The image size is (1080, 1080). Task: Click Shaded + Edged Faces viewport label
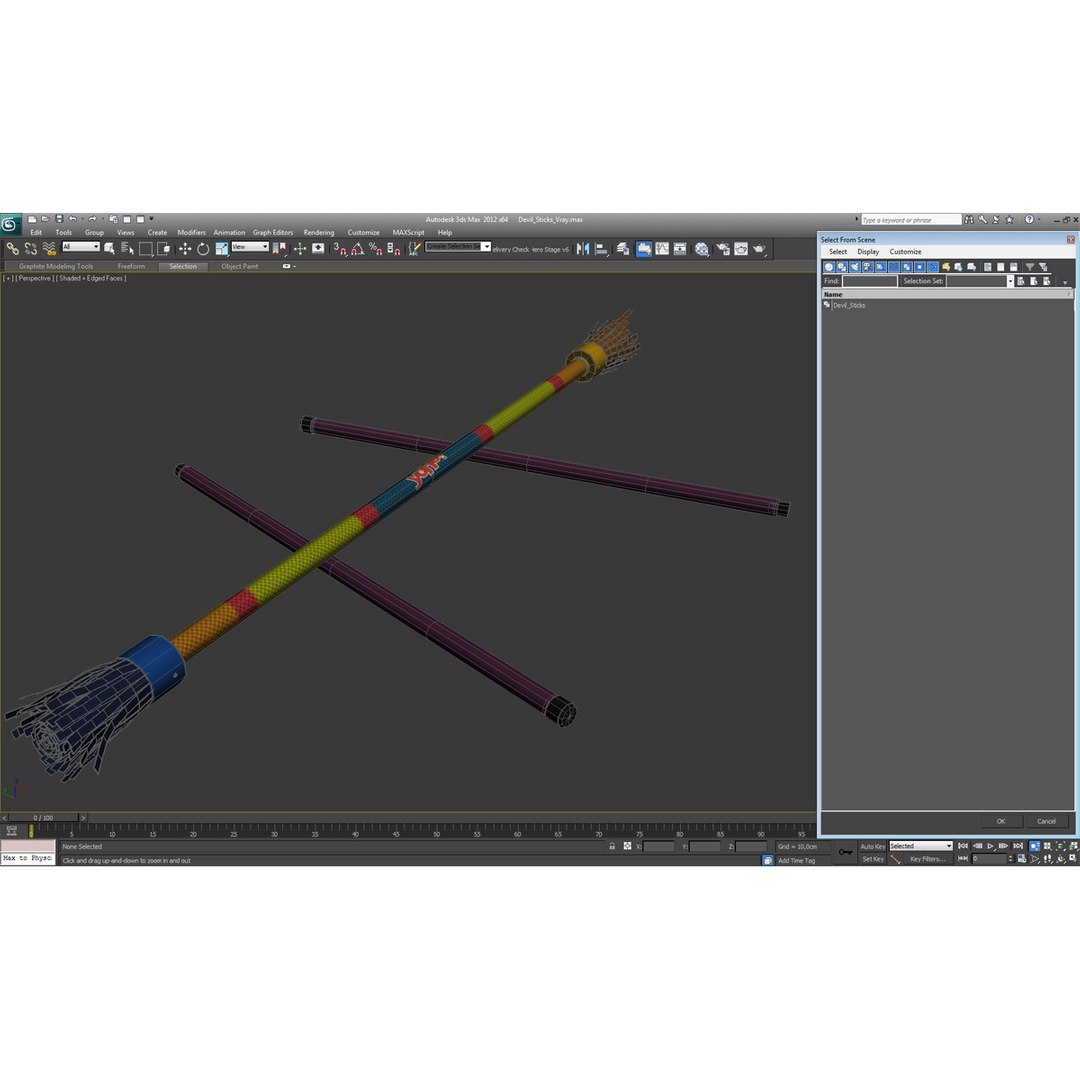[91, 278]
